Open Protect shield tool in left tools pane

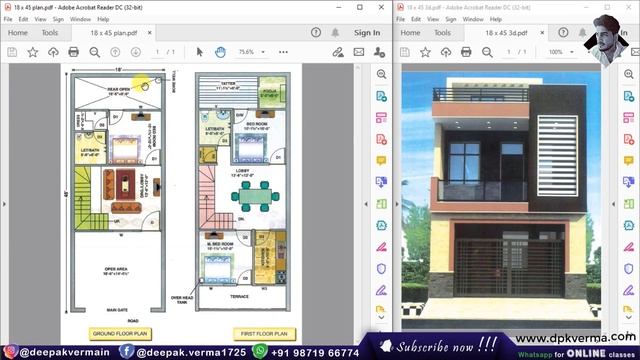point(381,269)
